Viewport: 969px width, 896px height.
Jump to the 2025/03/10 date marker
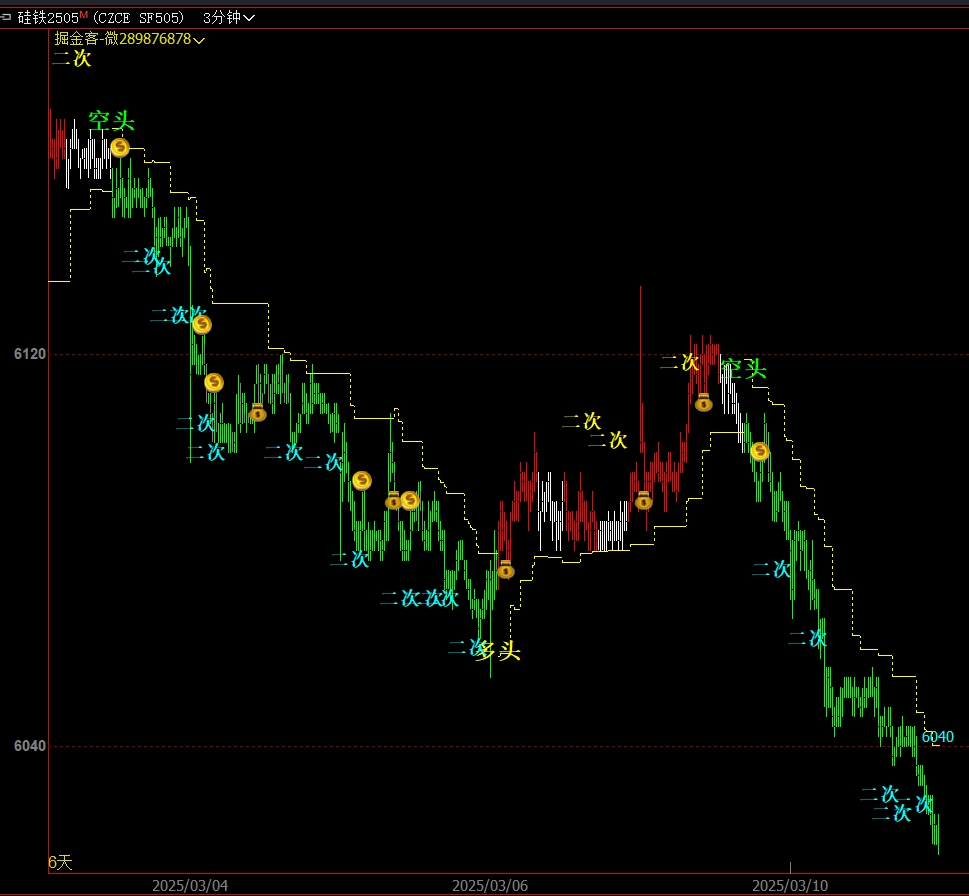790,885
